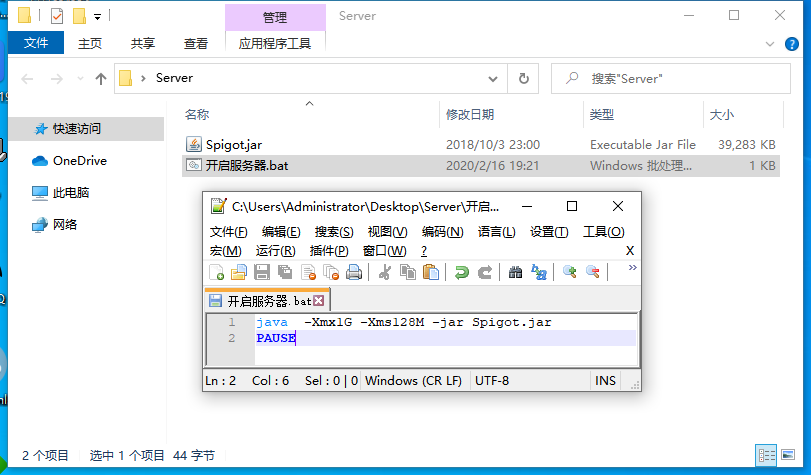
Task: Open the 语言(L) menu
Action: click(x=496, y=232)
